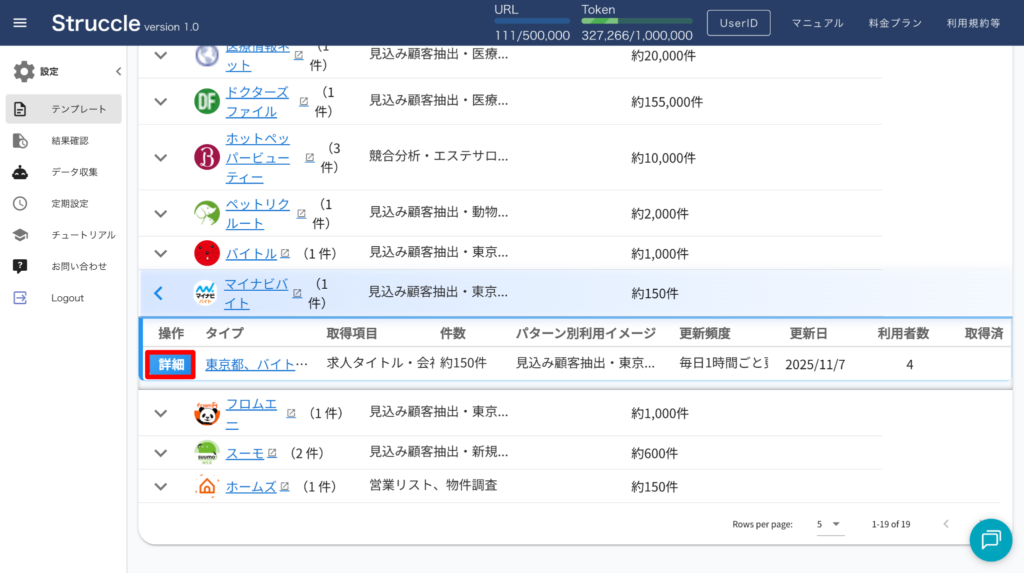1024x573 pixels.
Task: Click the blue 詳細 button
Action: pyautogui.click(x=171, y=364)
